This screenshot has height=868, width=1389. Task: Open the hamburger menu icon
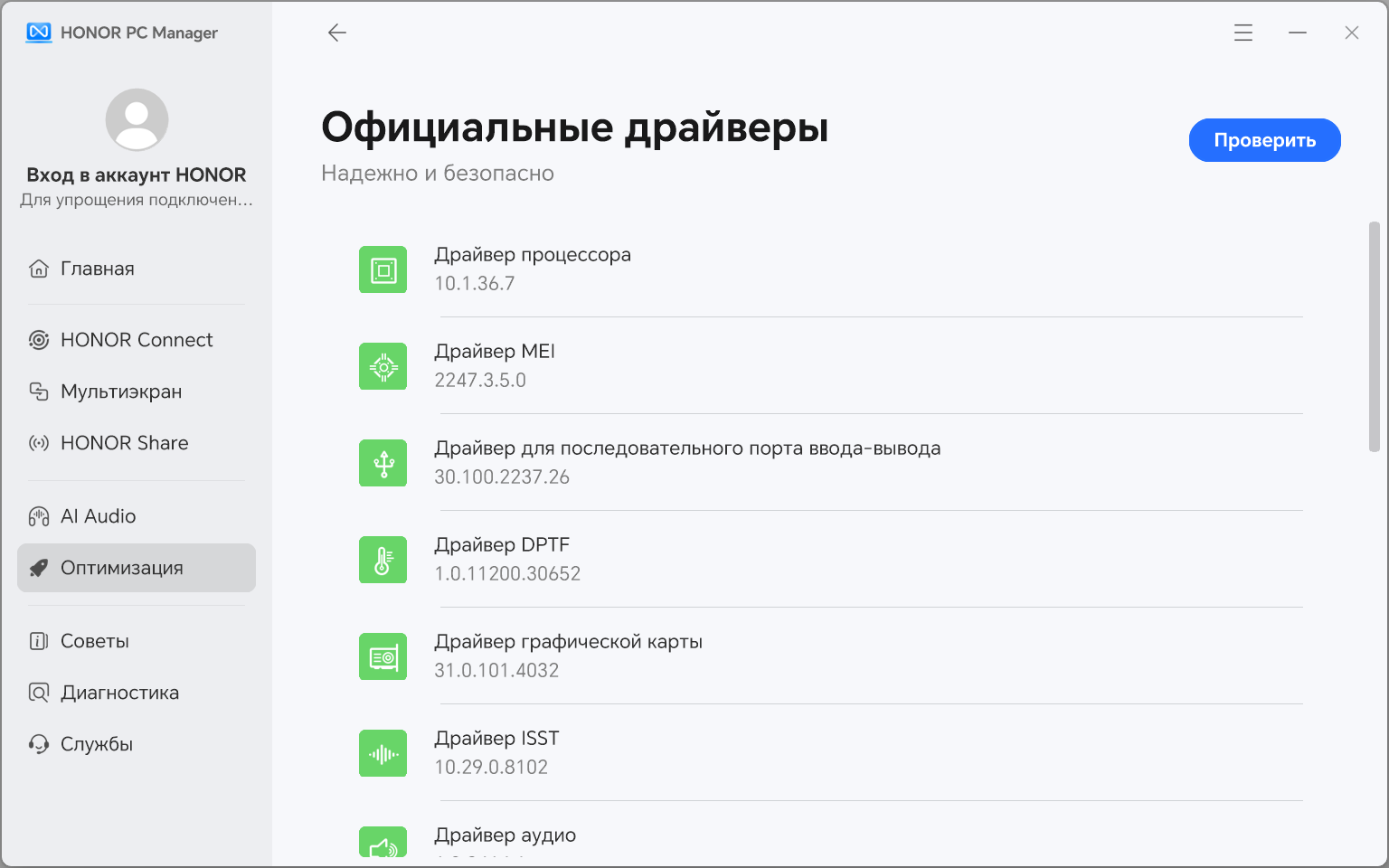pyautogui.click(x=1243, y=33)
